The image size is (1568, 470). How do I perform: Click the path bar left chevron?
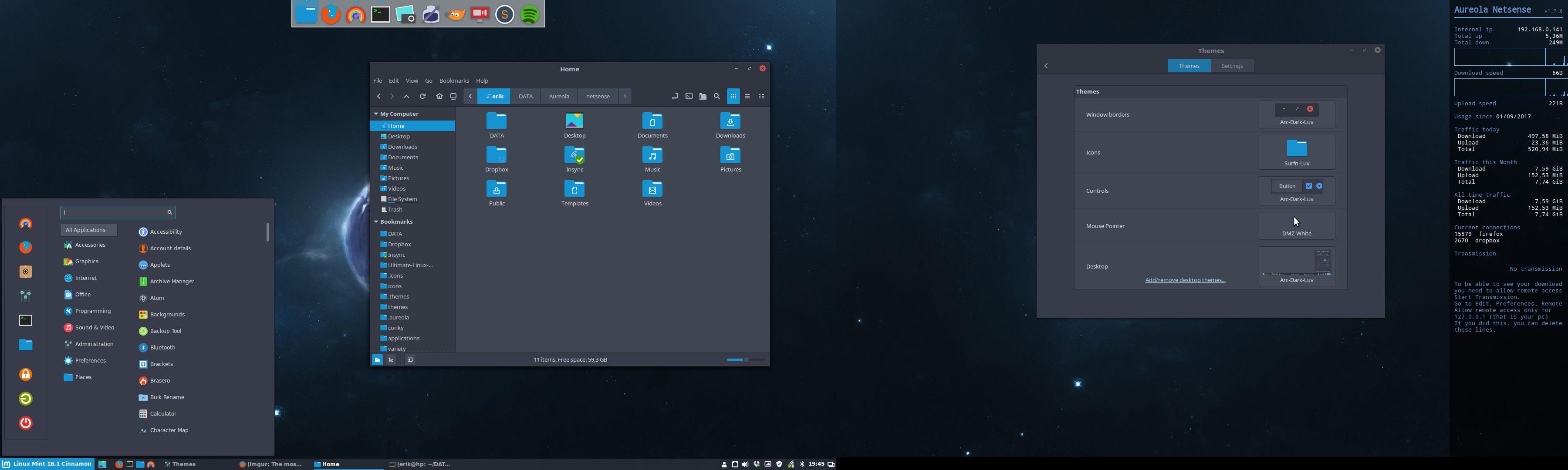pyautogui.click(x=470, y=97)
